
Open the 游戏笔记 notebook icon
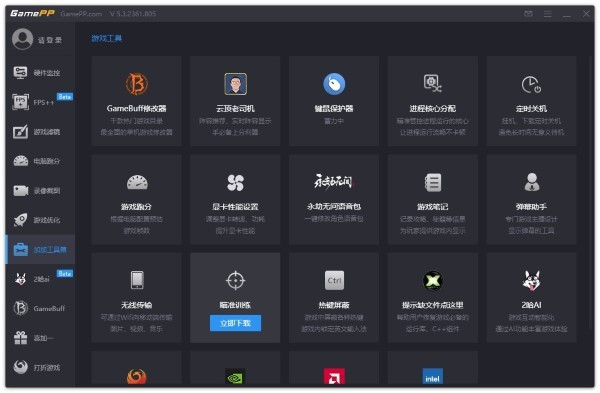pos(433,182)
